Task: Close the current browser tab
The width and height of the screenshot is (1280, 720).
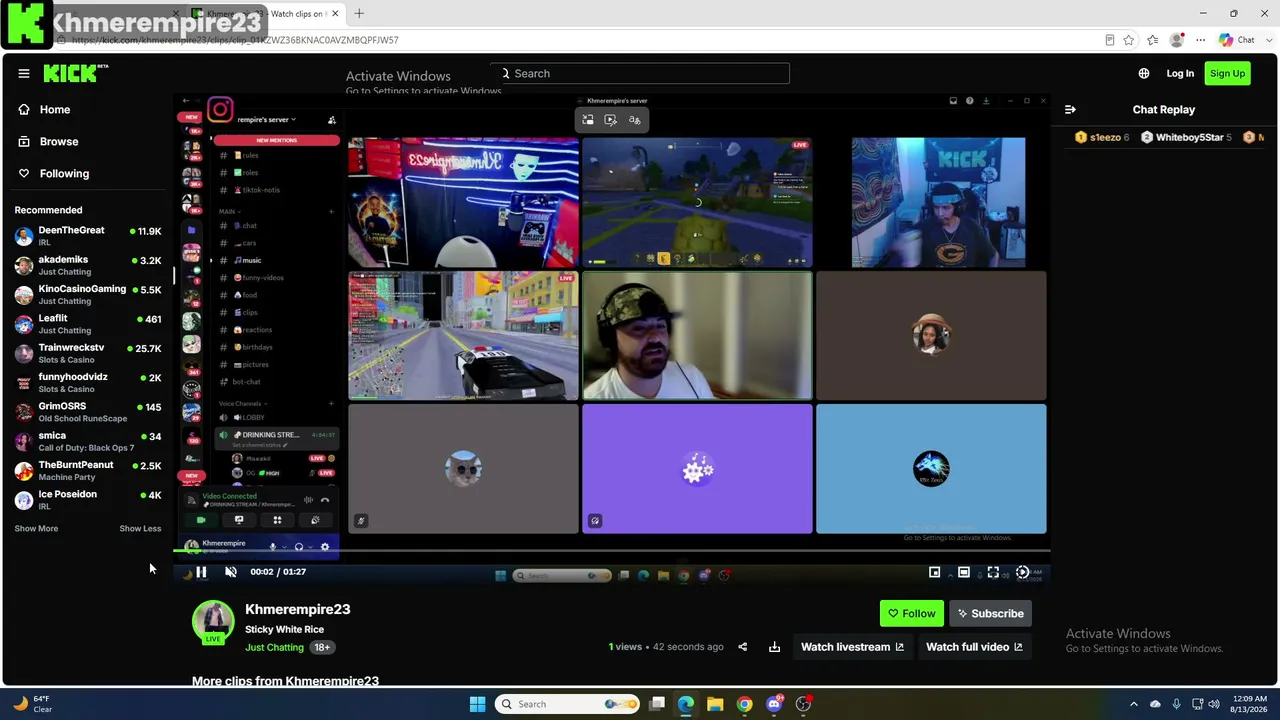Action: point(335,14)
